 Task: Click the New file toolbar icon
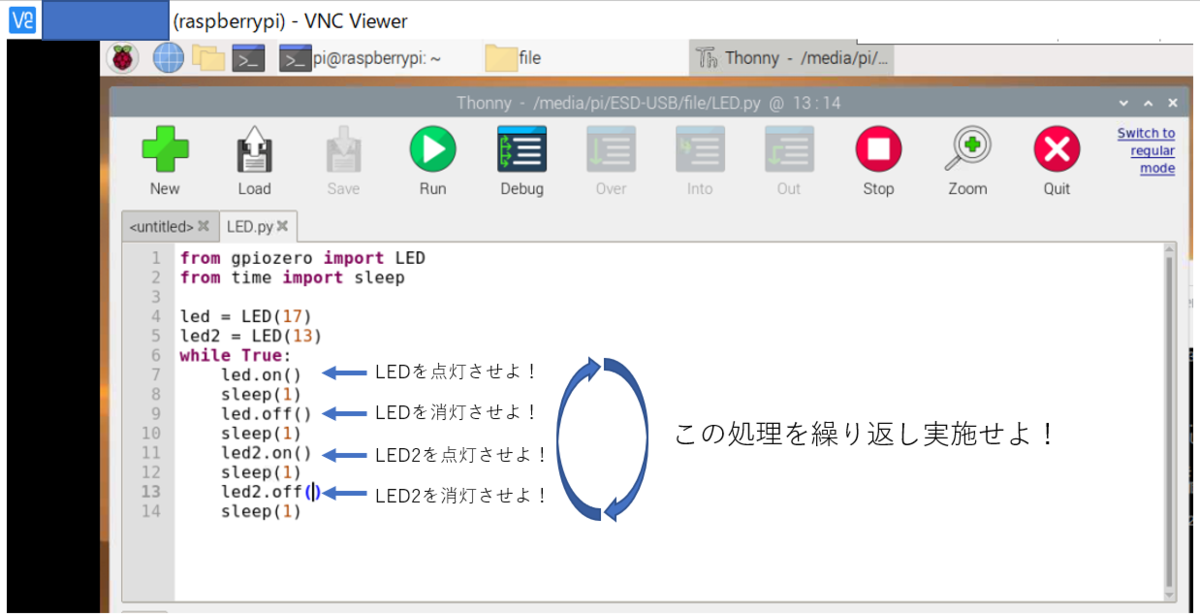(x=165, y=151)
